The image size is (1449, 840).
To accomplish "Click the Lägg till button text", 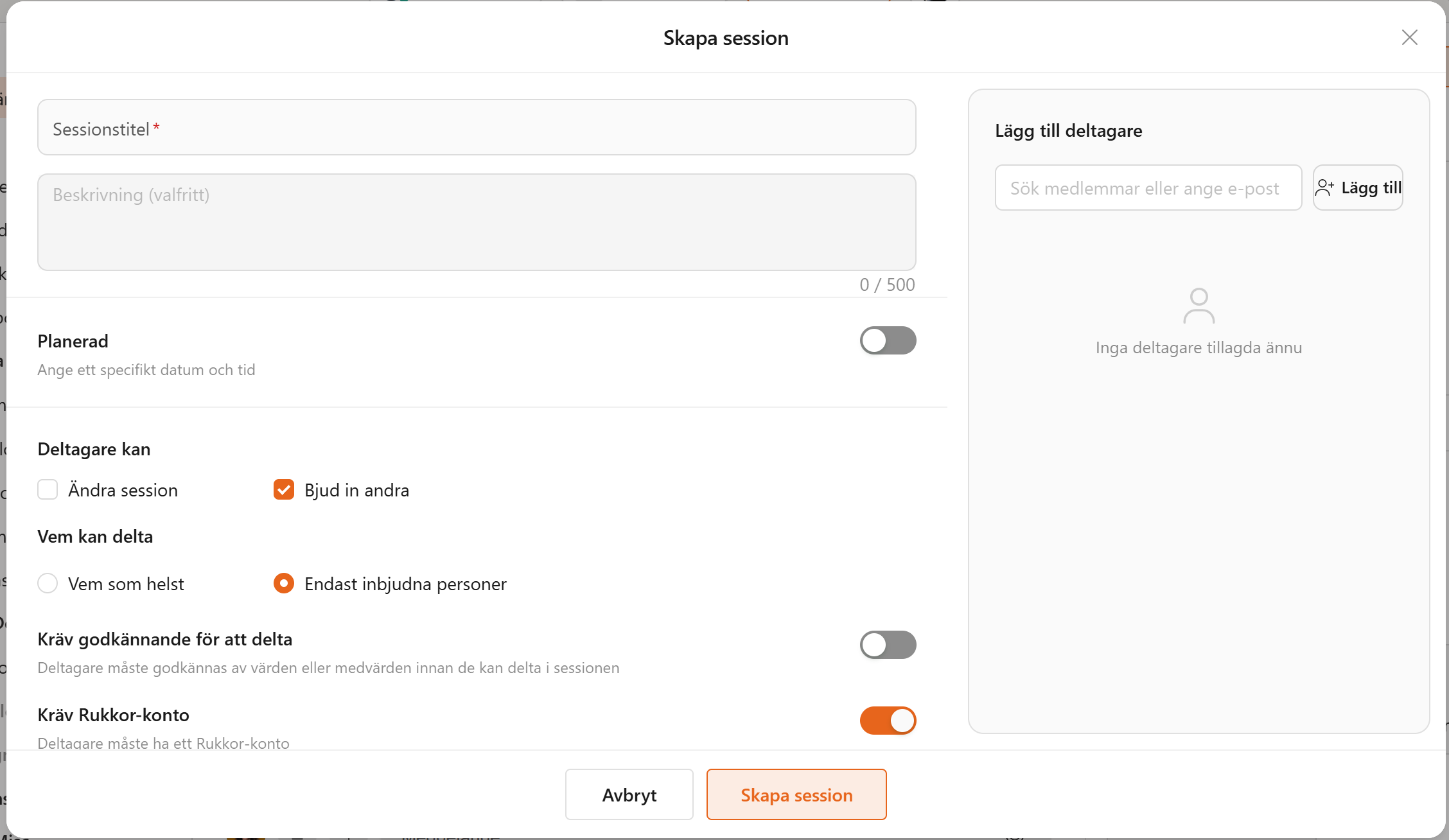I will tap(1371, 188).
